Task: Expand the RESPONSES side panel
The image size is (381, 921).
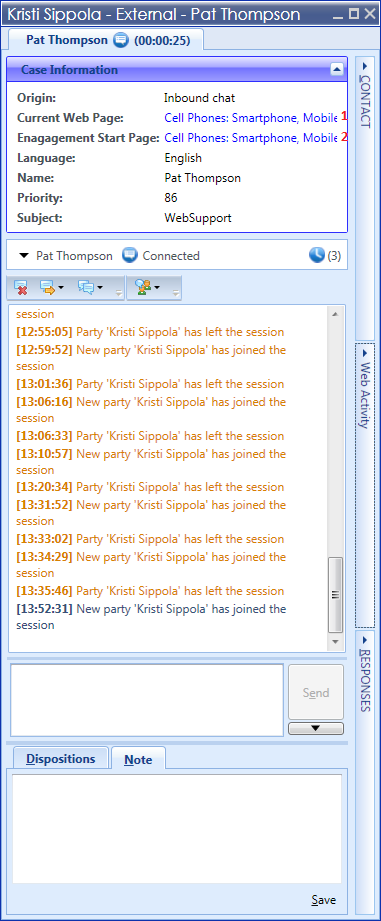Action: tap(365, 674)
